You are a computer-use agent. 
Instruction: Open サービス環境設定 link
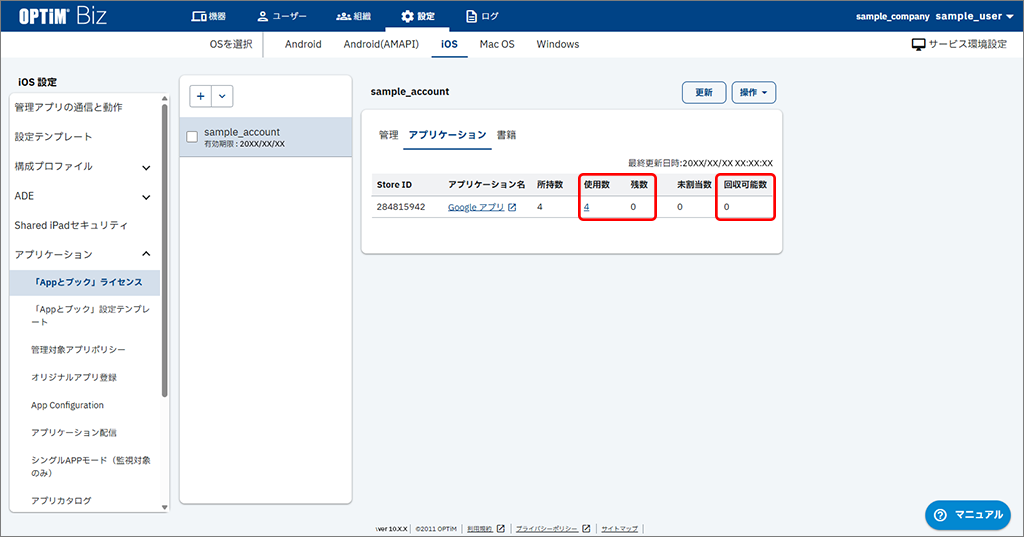(968, 44)
